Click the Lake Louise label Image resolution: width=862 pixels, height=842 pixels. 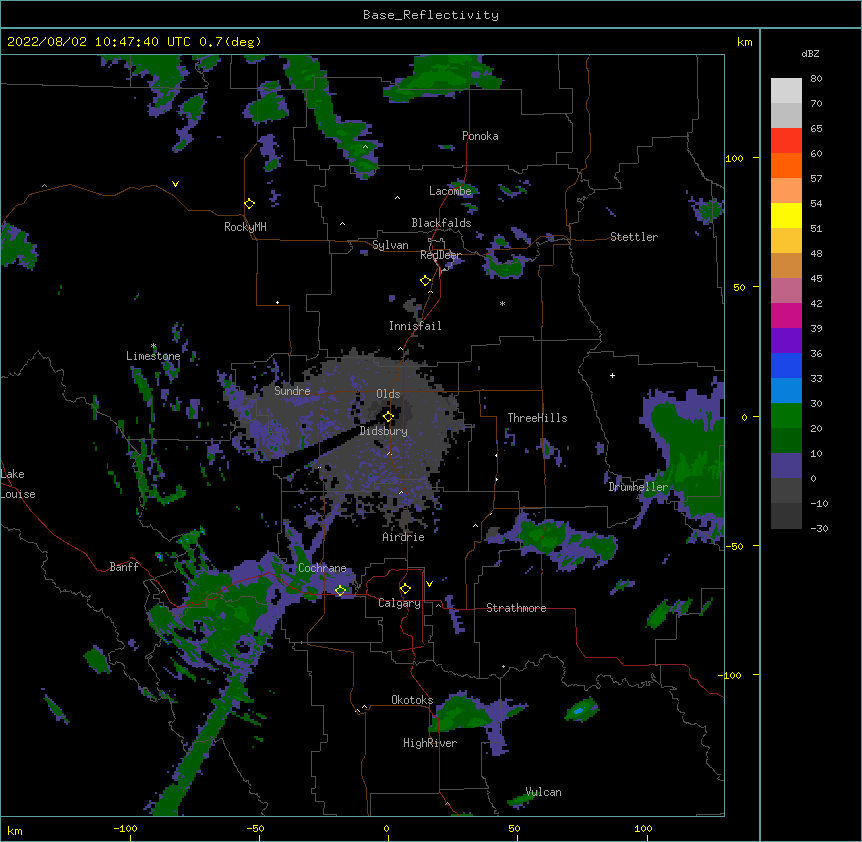pos(18,484)
